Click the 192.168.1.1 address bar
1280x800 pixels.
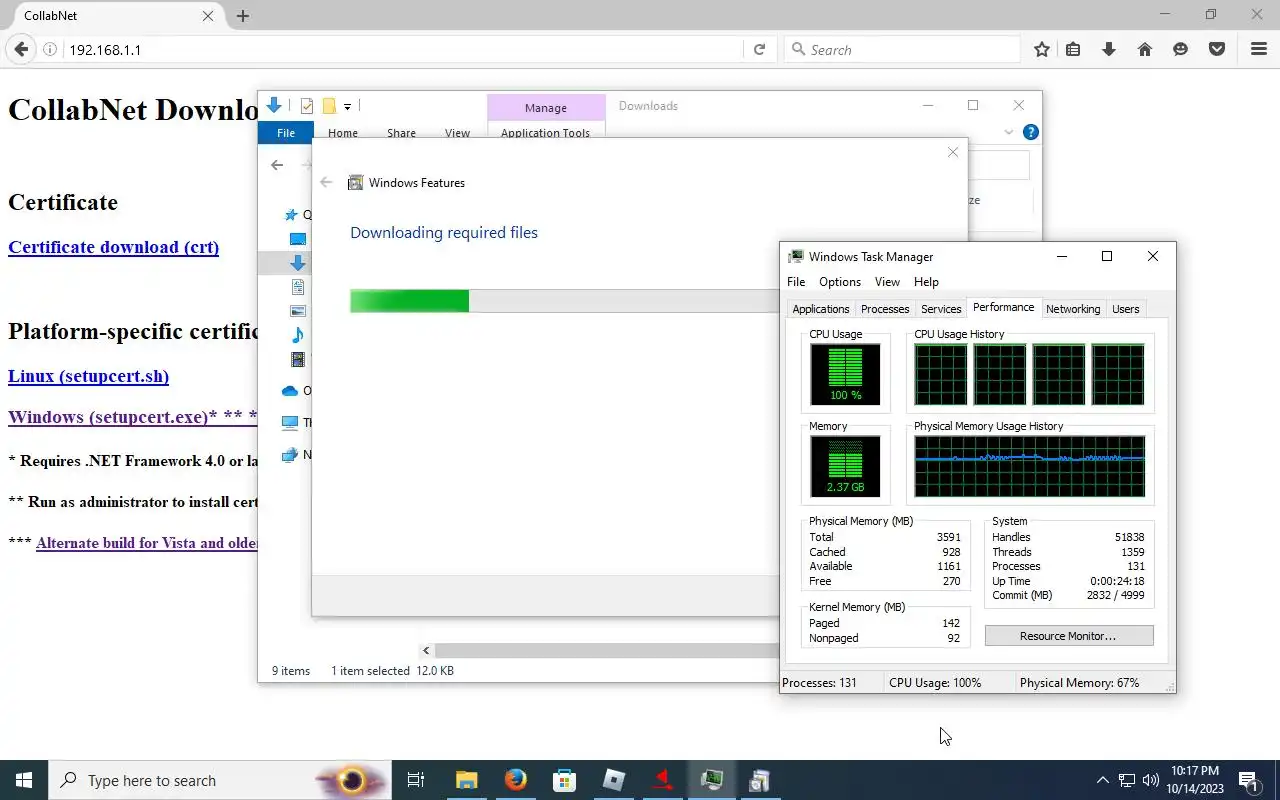tap(403, 49)
